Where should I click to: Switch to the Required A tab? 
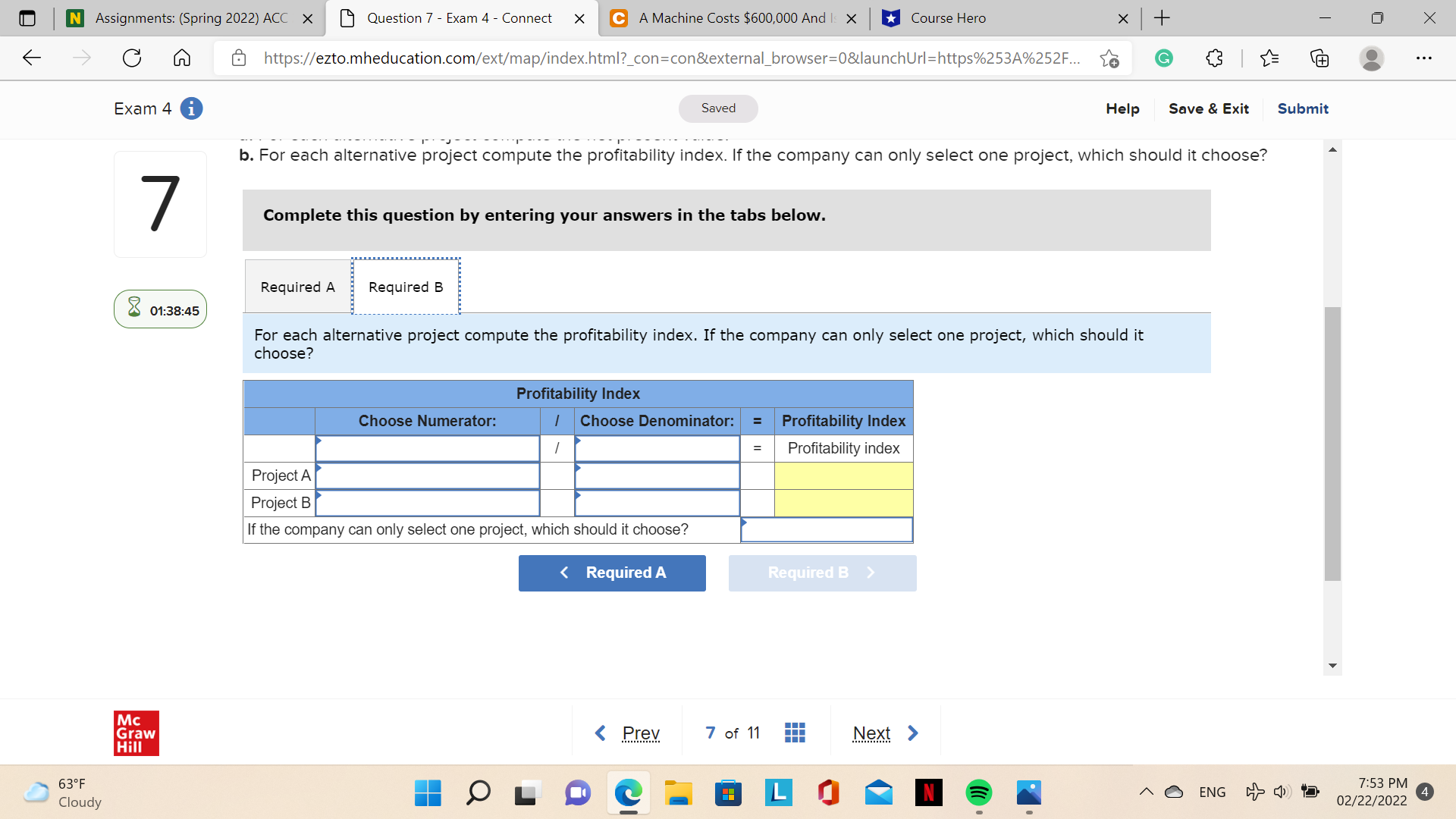[x=297, y=286]
